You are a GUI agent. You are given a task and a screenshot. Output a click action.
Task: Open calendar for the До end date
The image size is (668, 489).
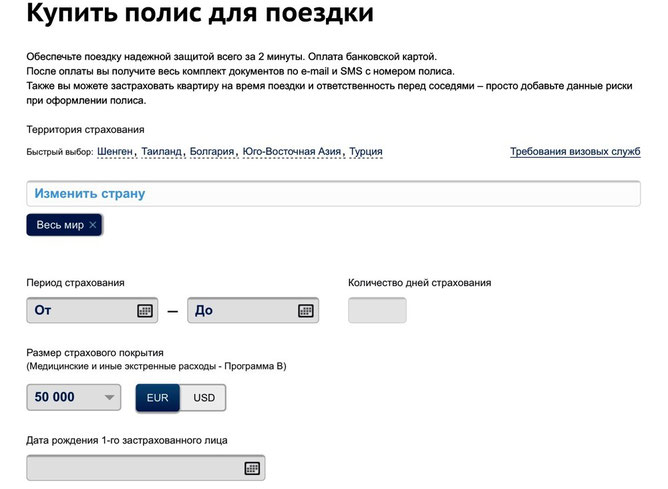(305, 311)
